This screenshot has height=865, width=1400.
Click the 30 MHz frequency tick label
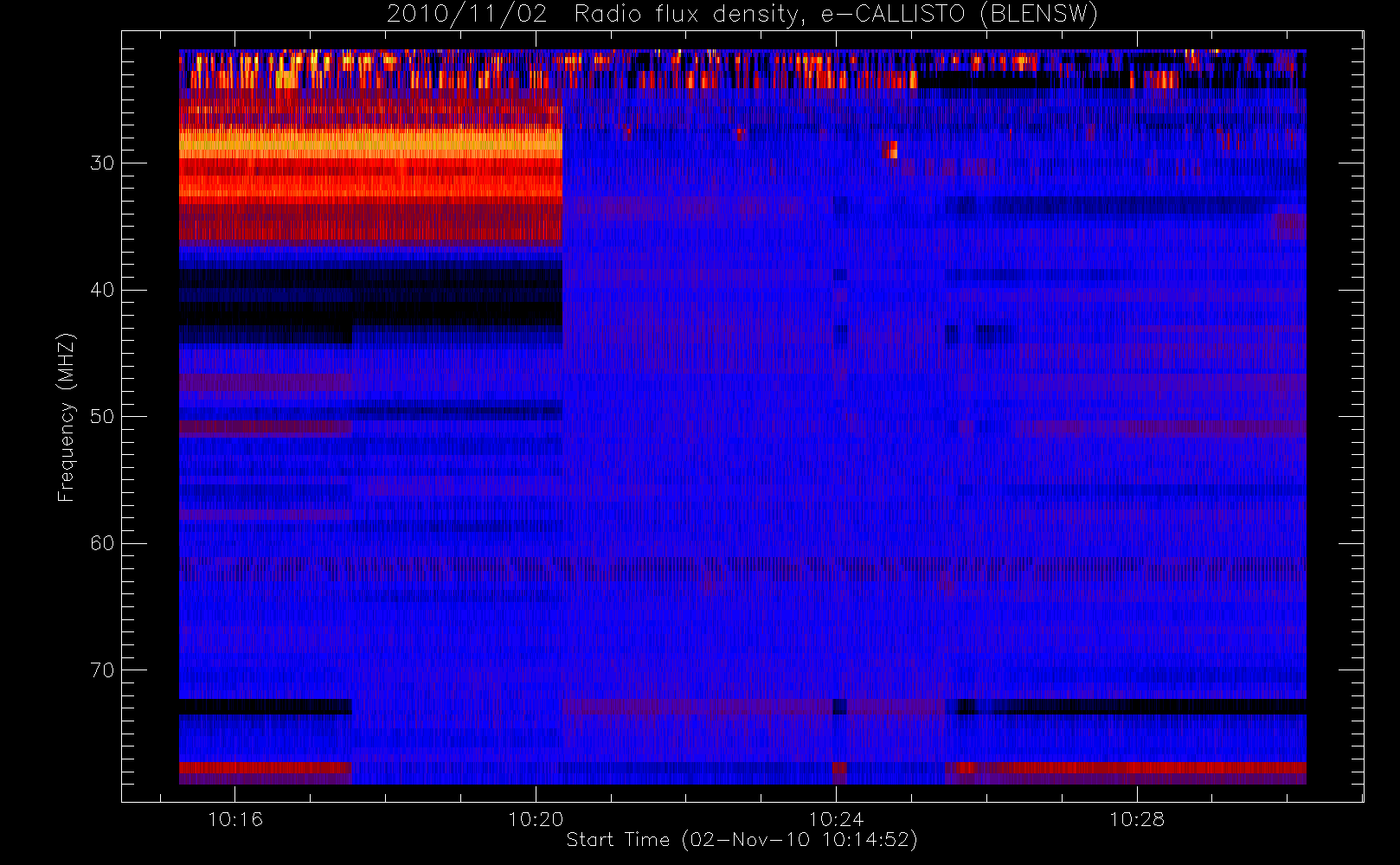tap(102, 163)
